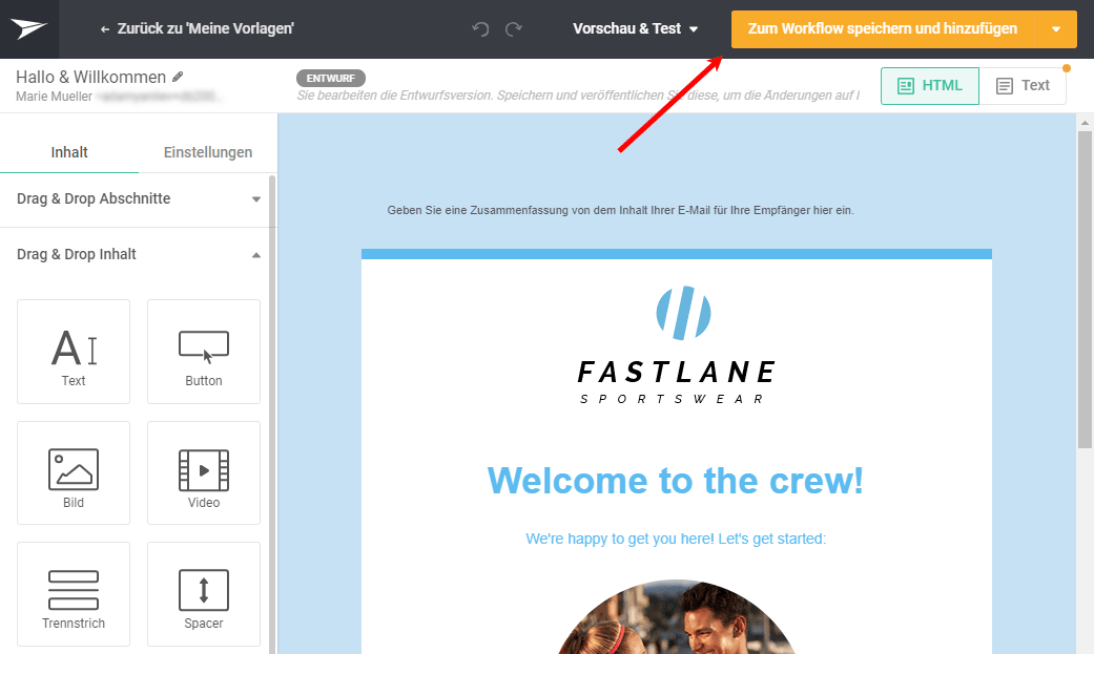Click the 'Welcome to the crew!' heading
Viewport: 1094px width, 674px height.
pos(675,481)
